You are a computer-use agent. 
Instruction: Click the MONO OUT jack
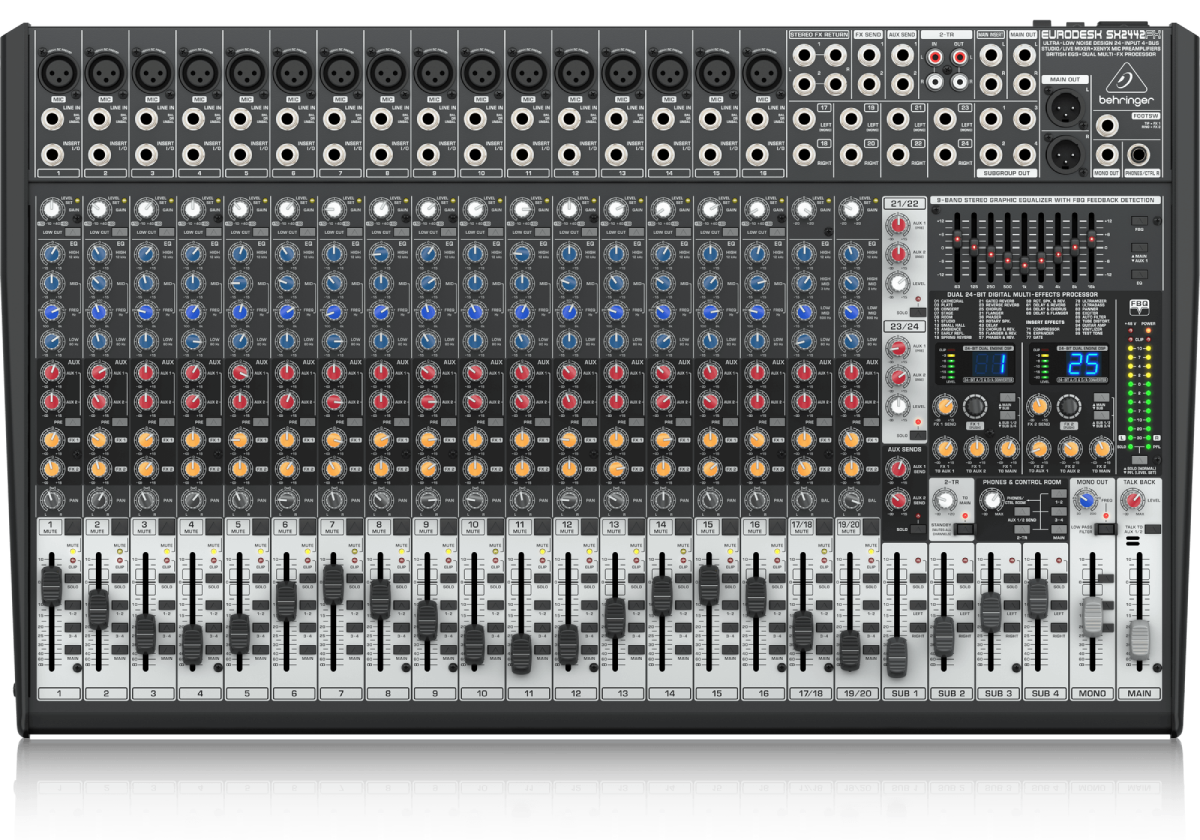[1106, 156]
